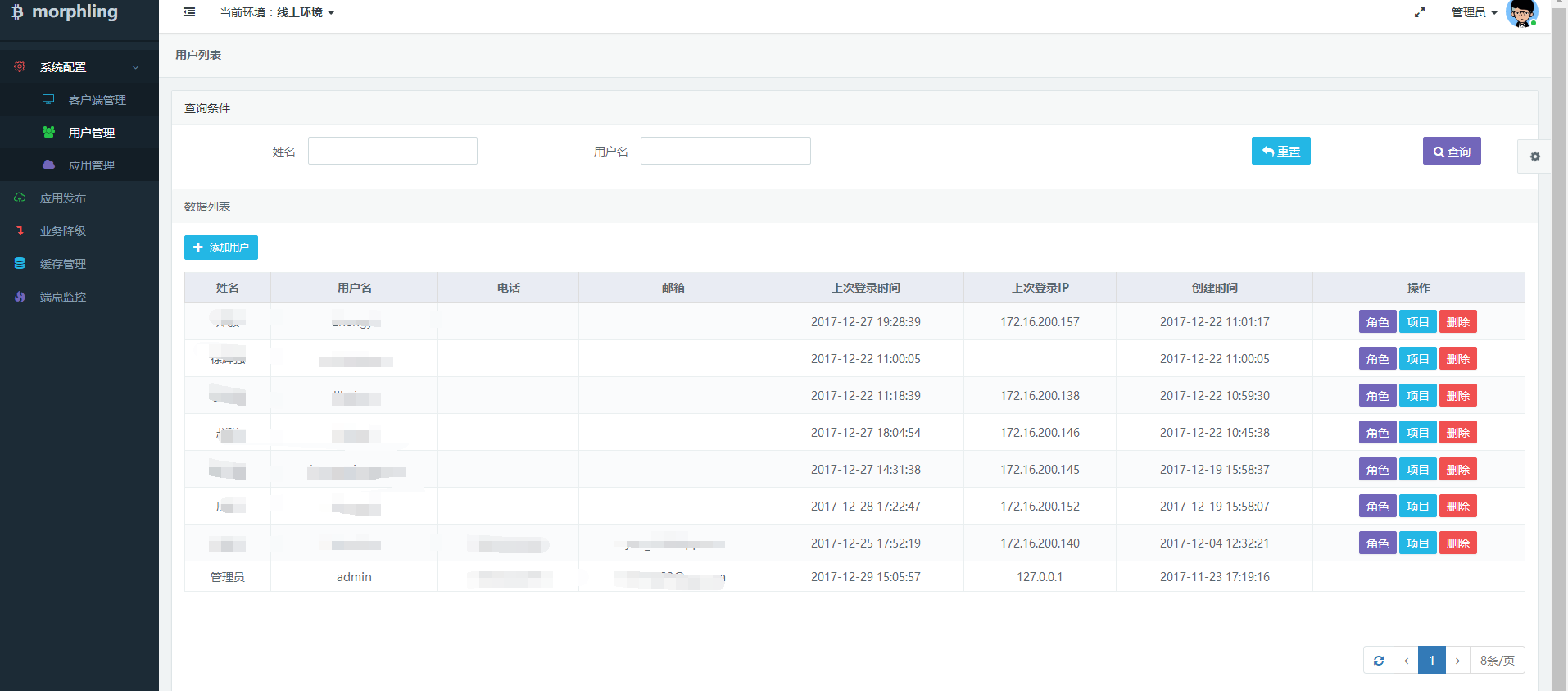The width and height of the screenshot is (1568, 691).
Task: Click the 上次登录时间 column header
Action: pyautogui.click(x=866, y=288)
